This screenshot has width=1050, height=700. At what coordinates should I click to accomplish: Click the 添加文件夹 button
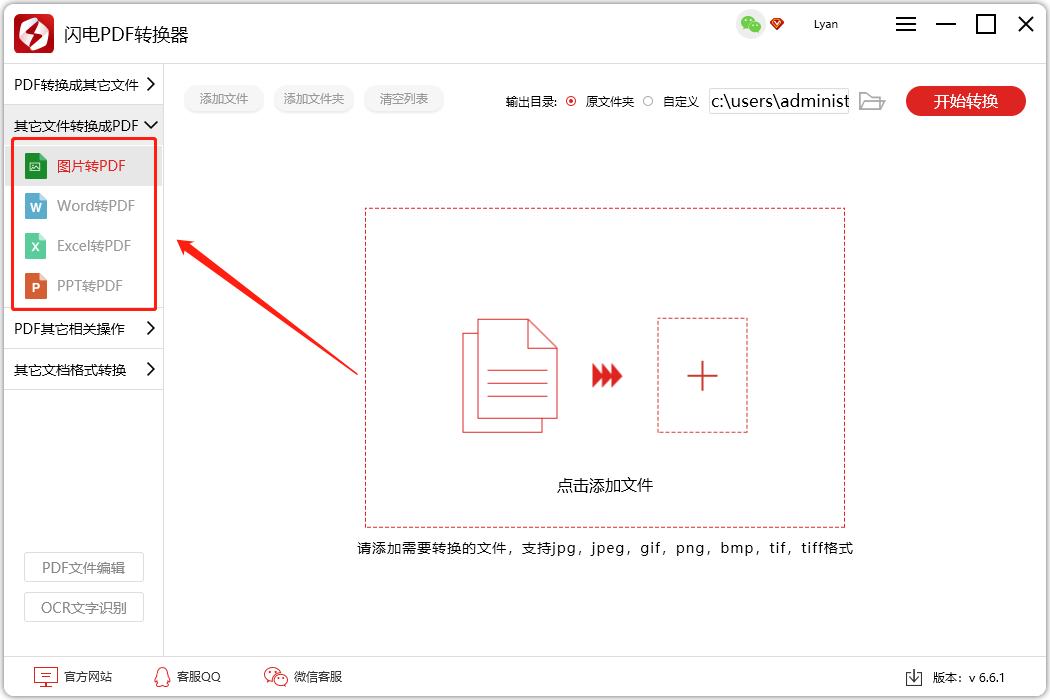pos(313,99)
